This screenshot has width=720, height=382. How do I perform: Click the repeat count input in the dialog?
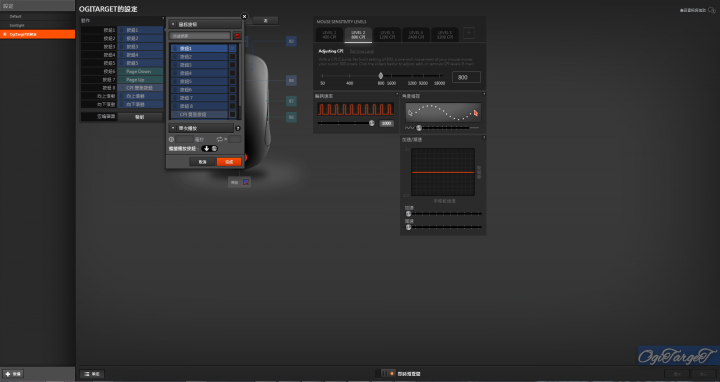[x=235, y=139]
